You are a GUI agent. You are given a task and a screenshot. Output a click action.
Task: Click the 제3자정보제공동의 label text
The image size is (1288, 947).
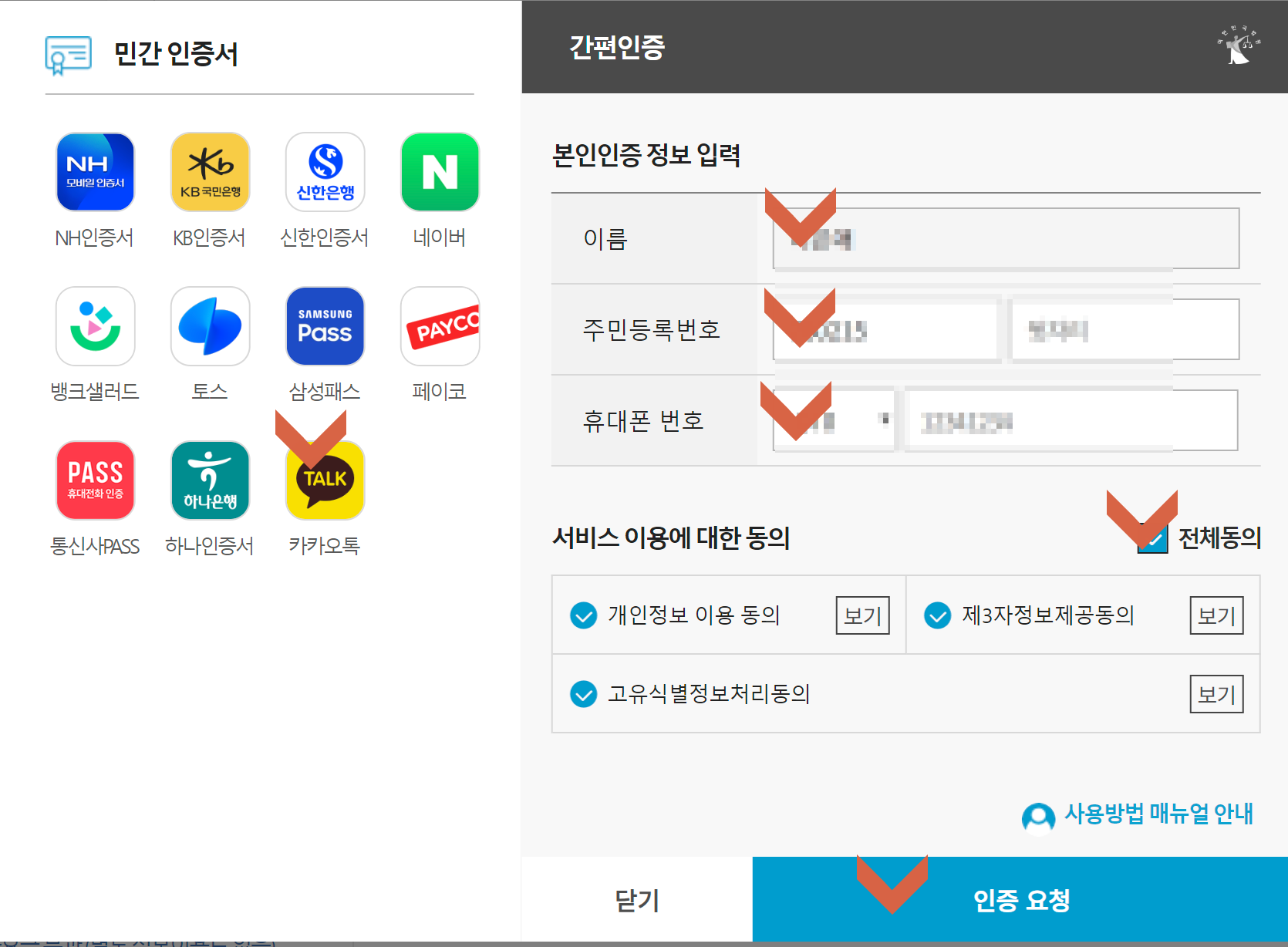click(x=1048, y=615)
